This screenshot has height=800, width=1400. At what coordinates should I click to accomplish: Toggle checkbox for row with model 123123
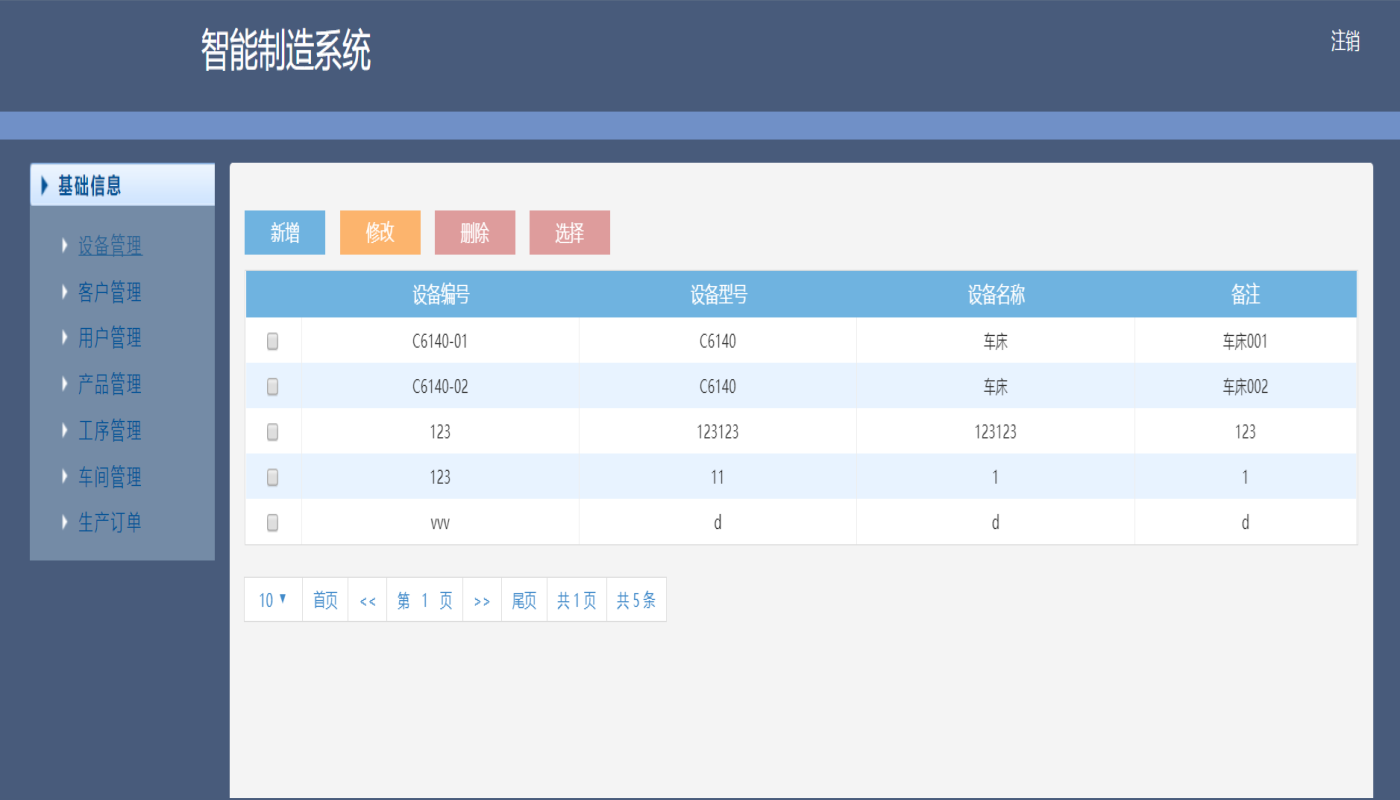point(272,432)
